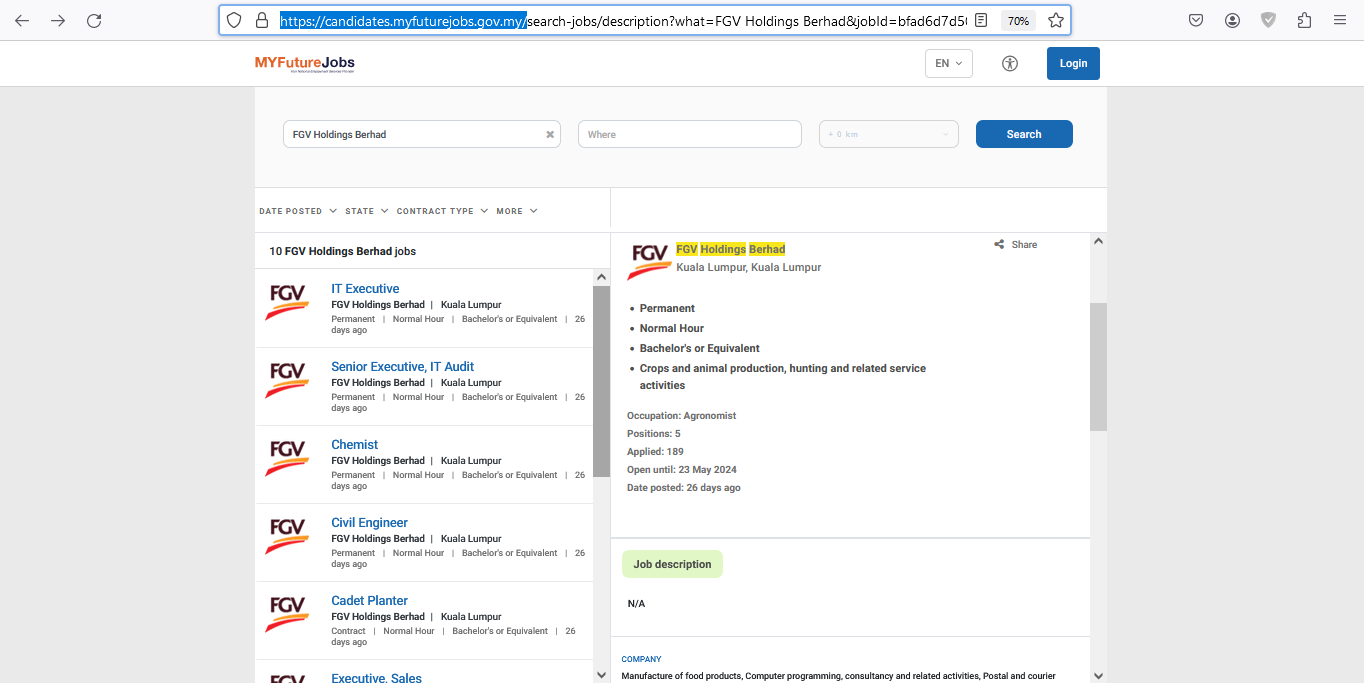
Task: Click the job details scrollbar thumb
Action: coord(1098,366)
